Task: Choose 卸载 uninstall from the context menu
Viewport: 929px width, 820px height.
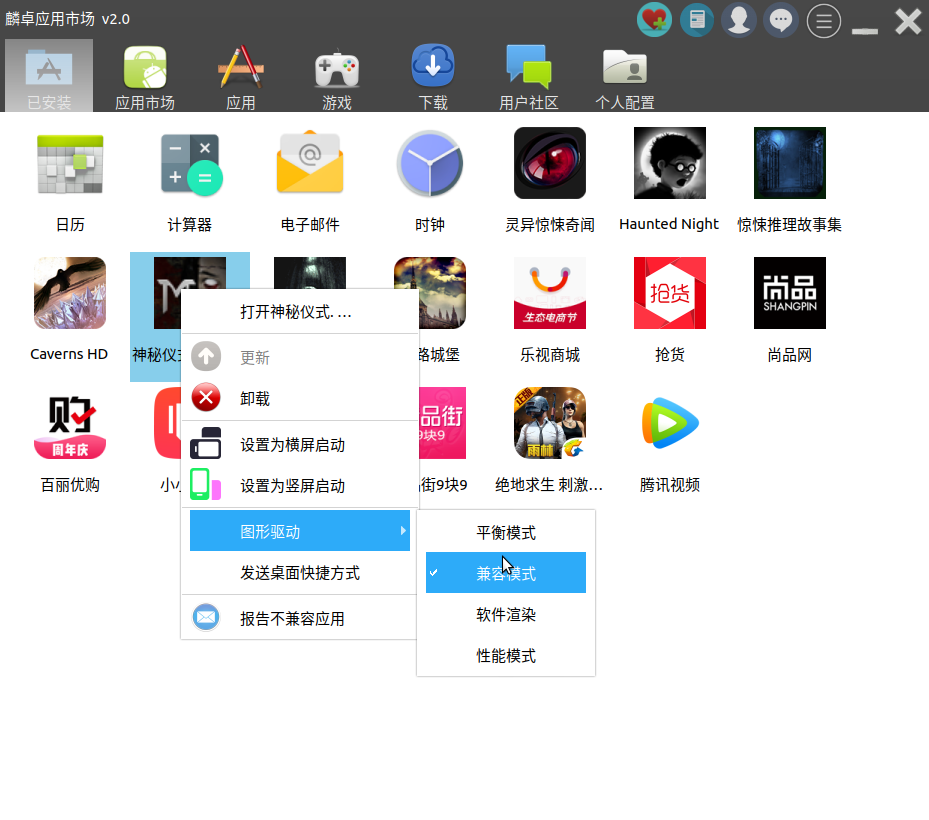Action: click(299, 398)
